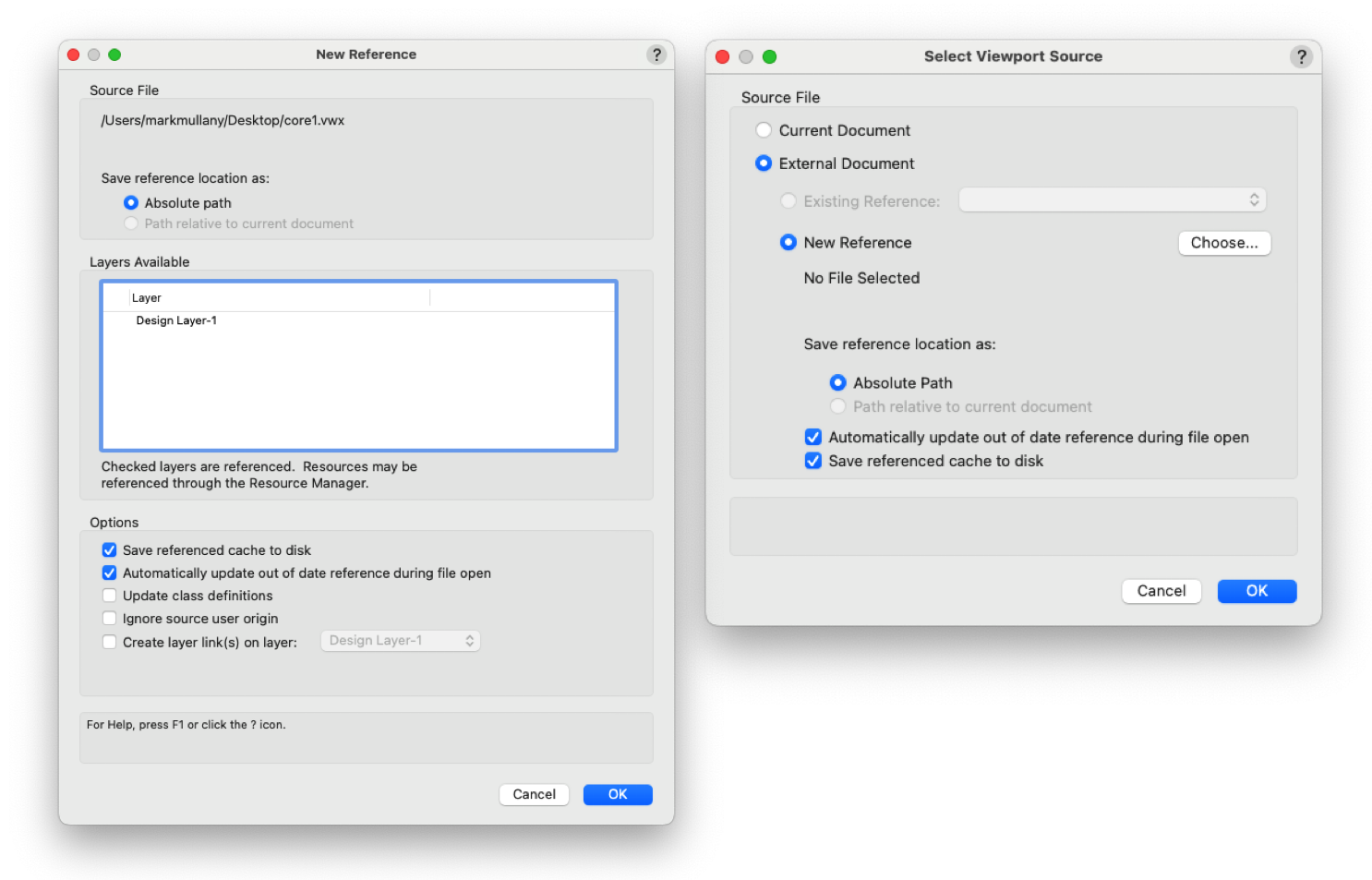Enable the Ignore source user origin checkbox
This screenshot has width=1372, height=880.
tap(109, 618)
